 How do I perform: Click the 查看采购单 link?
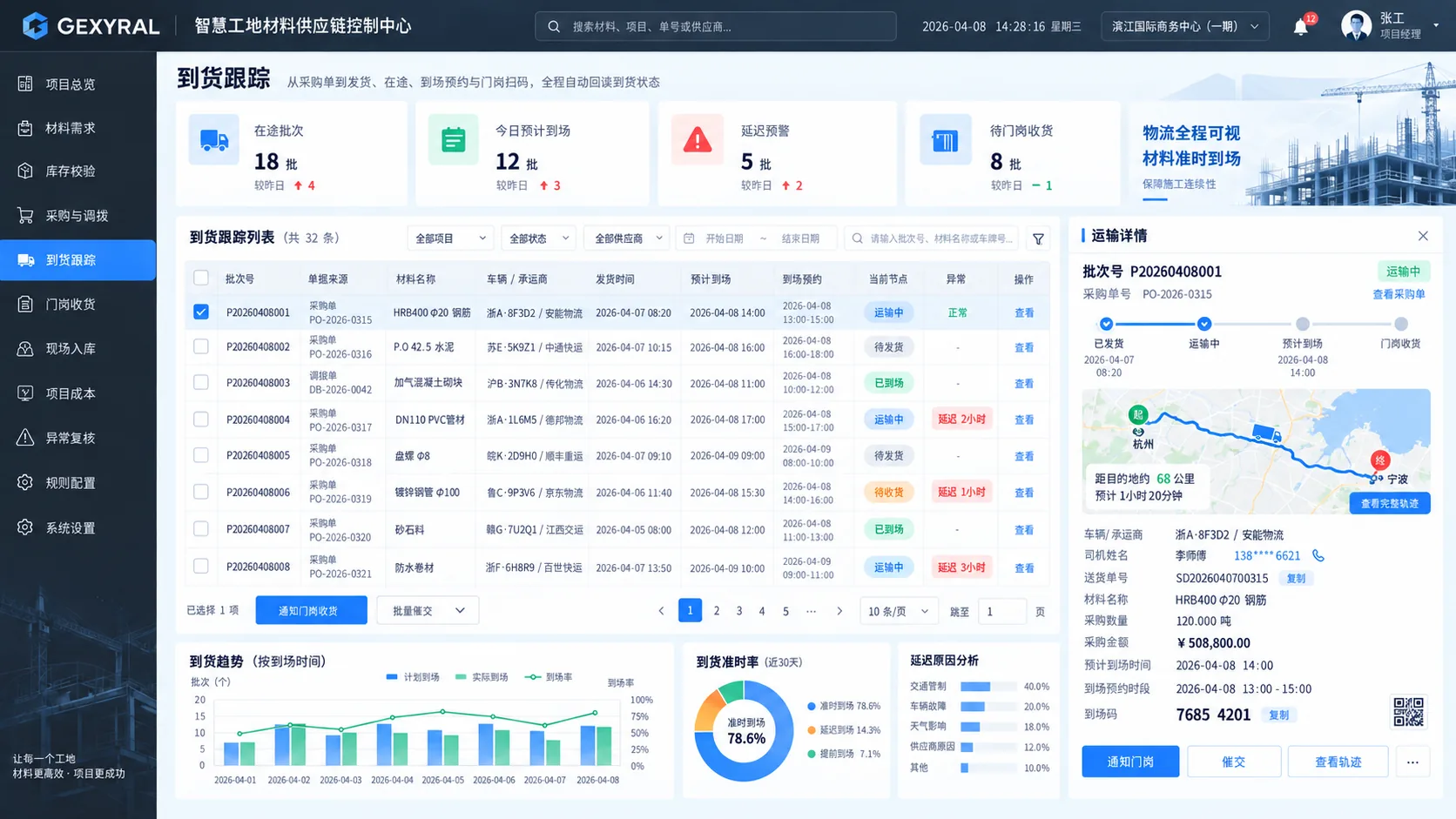tap(1399, 294)
